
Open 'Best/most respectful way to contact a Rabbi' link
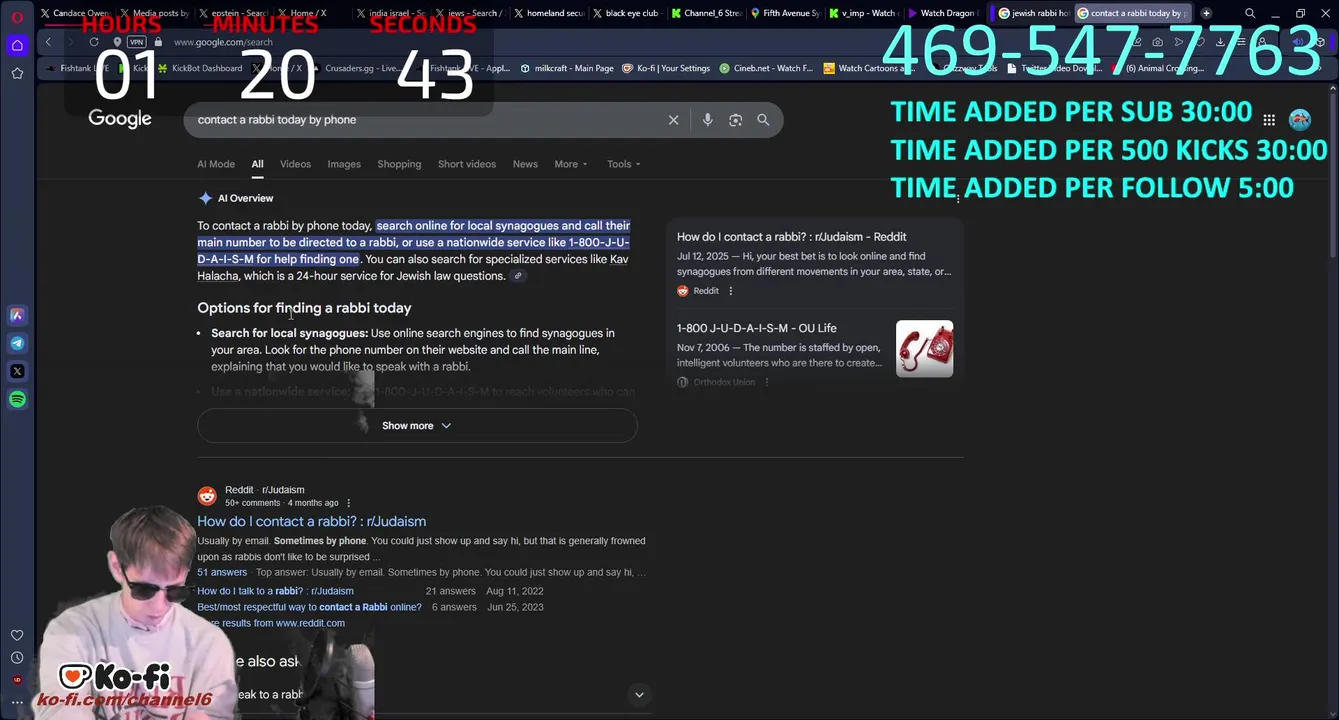point(309,607)
